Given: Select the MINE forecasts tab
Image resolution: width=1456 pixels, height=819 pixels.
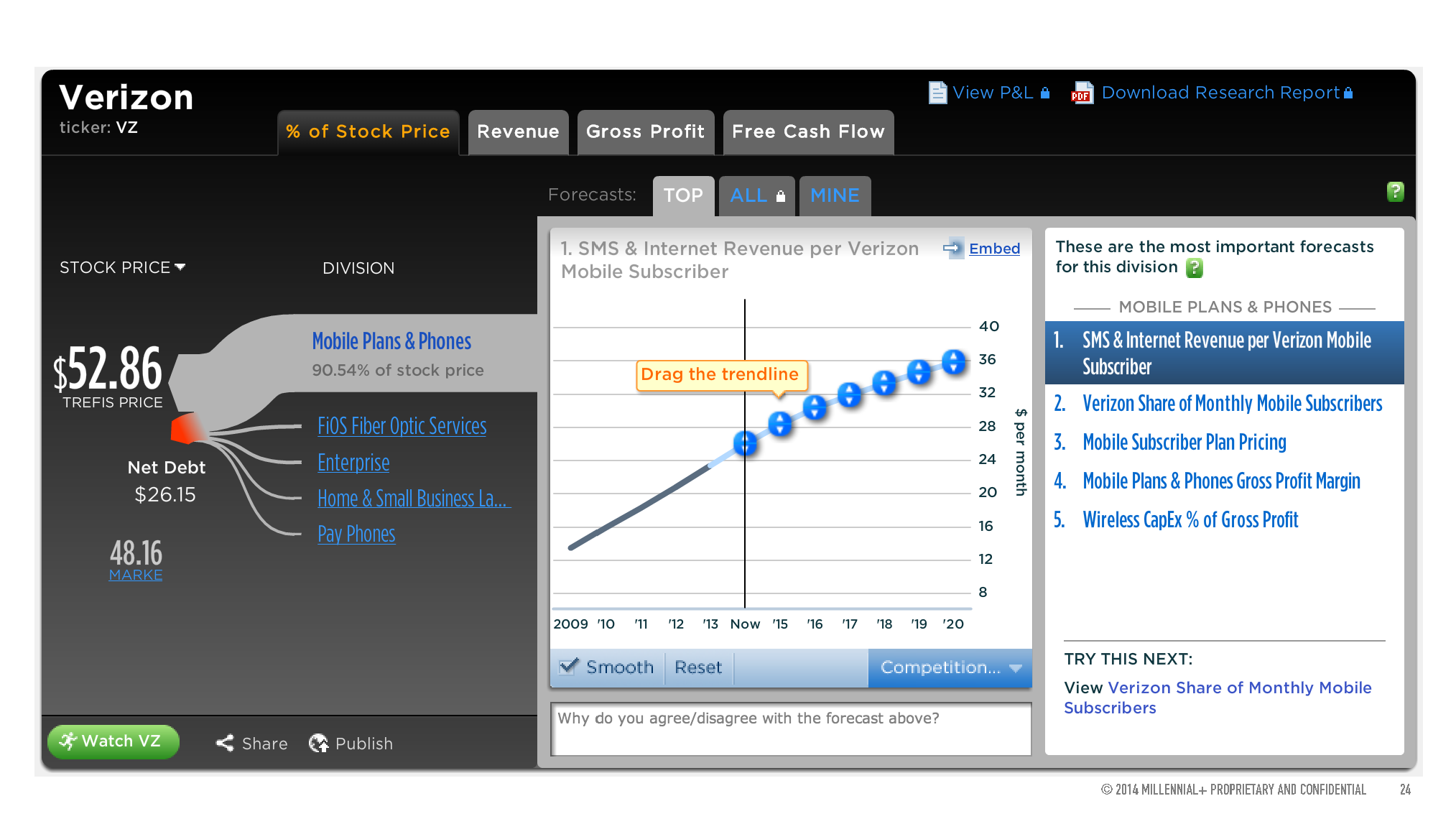Looking at the screenshot, I should click(835, 195).
